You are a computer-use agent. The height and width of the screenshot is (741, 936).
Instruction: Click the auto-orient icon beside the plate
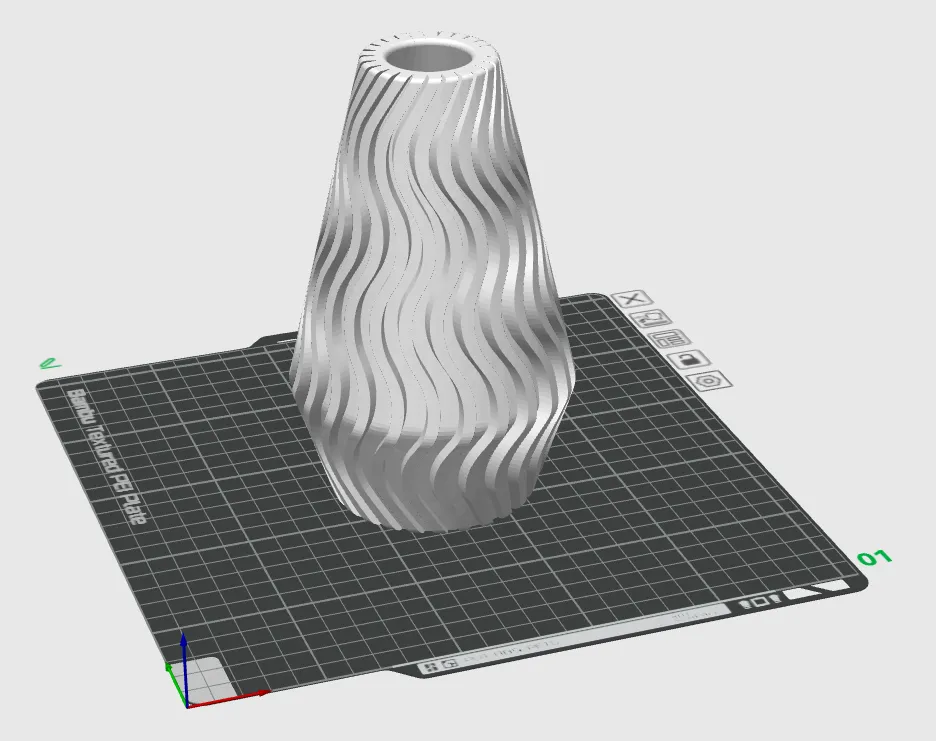click(652, 318)
